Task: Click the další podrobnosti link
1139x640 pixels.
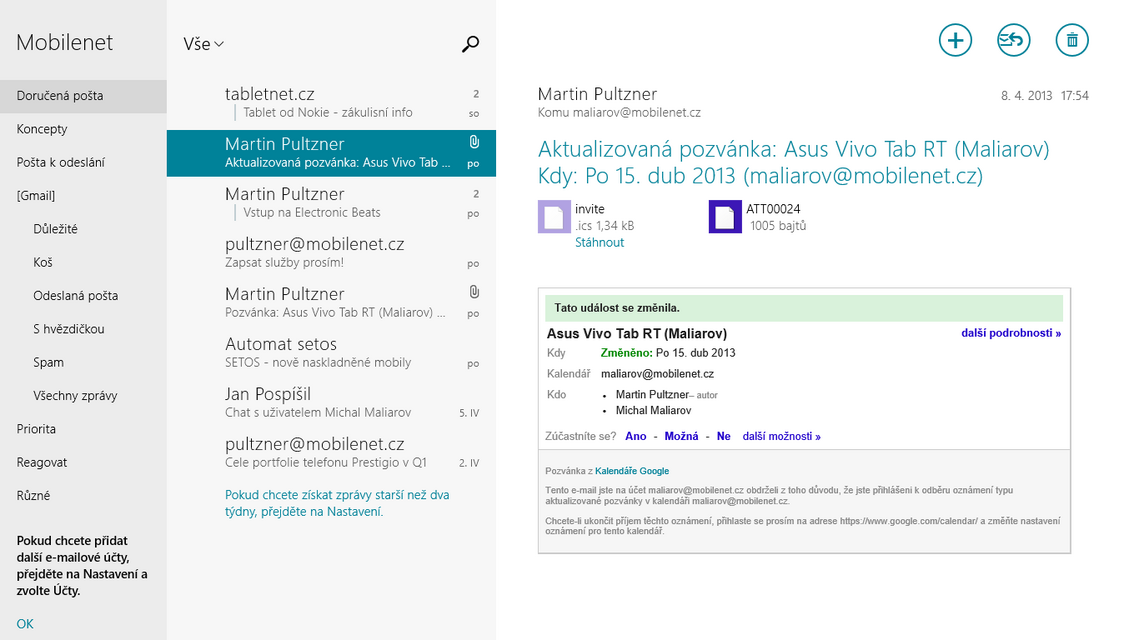Action: [x=1011, y=333]
